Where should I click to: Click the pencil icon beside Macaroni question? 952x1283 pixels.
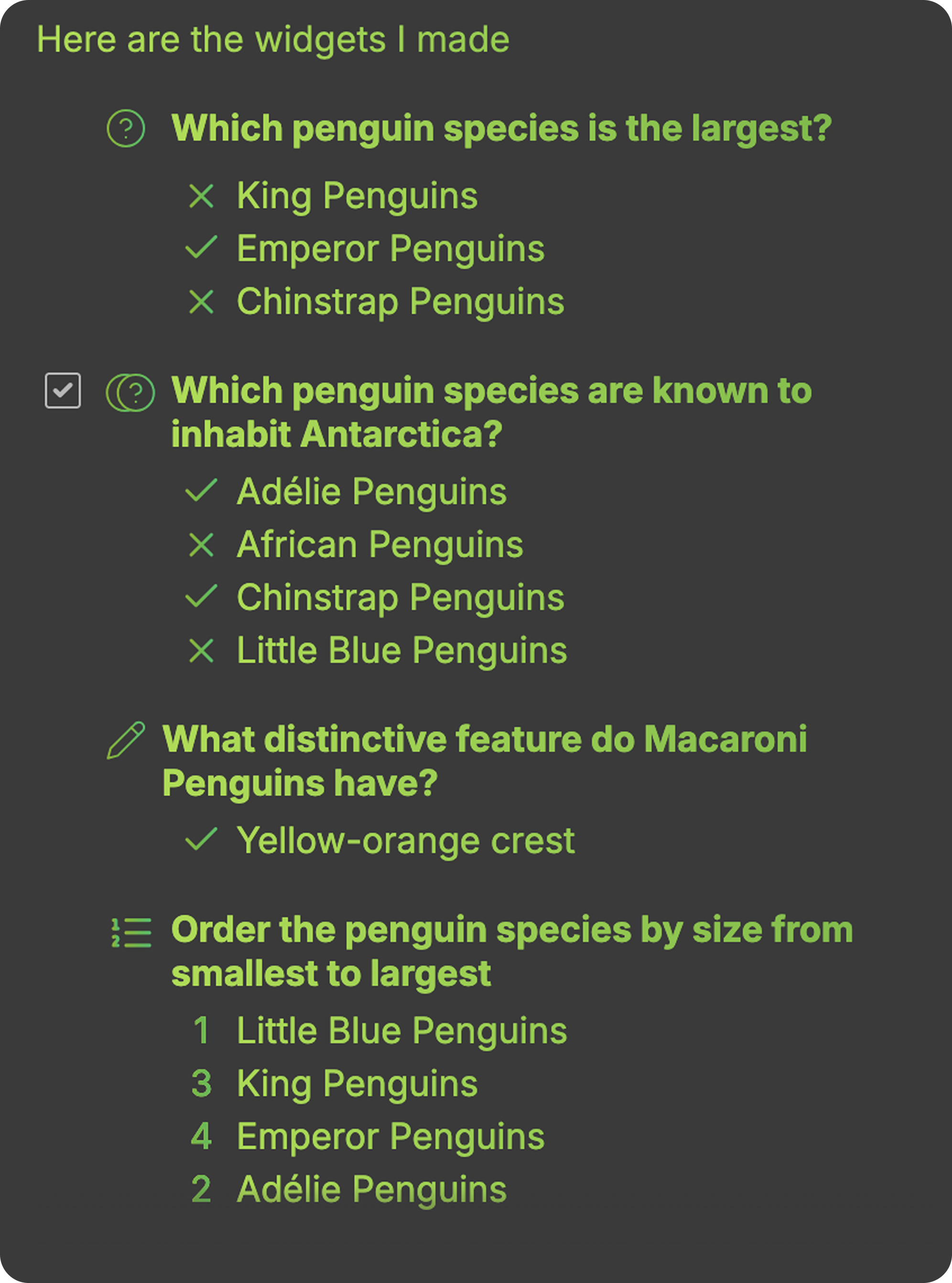tap(126, 740)
